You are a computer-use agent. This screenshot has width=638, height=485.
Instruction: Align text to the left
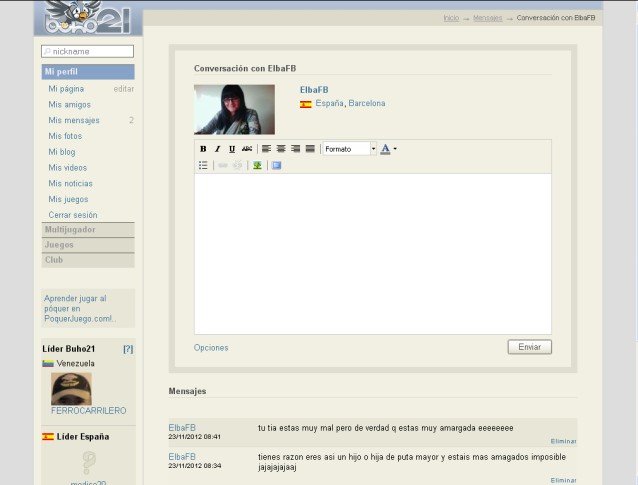266,149
